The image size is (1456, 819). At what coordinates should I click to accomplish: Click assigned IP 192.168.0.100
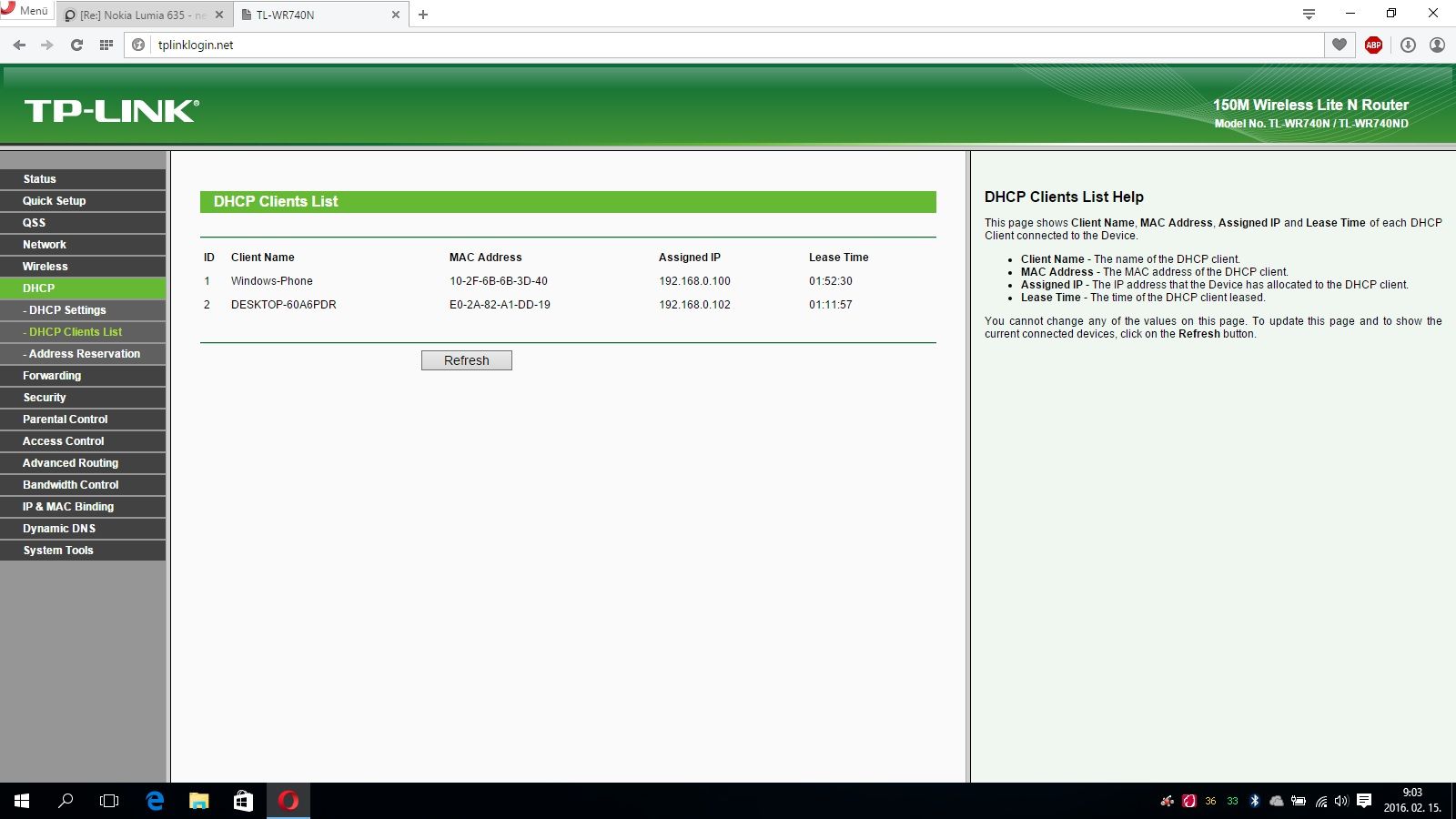pyautogui.click(x=695, y=281)
